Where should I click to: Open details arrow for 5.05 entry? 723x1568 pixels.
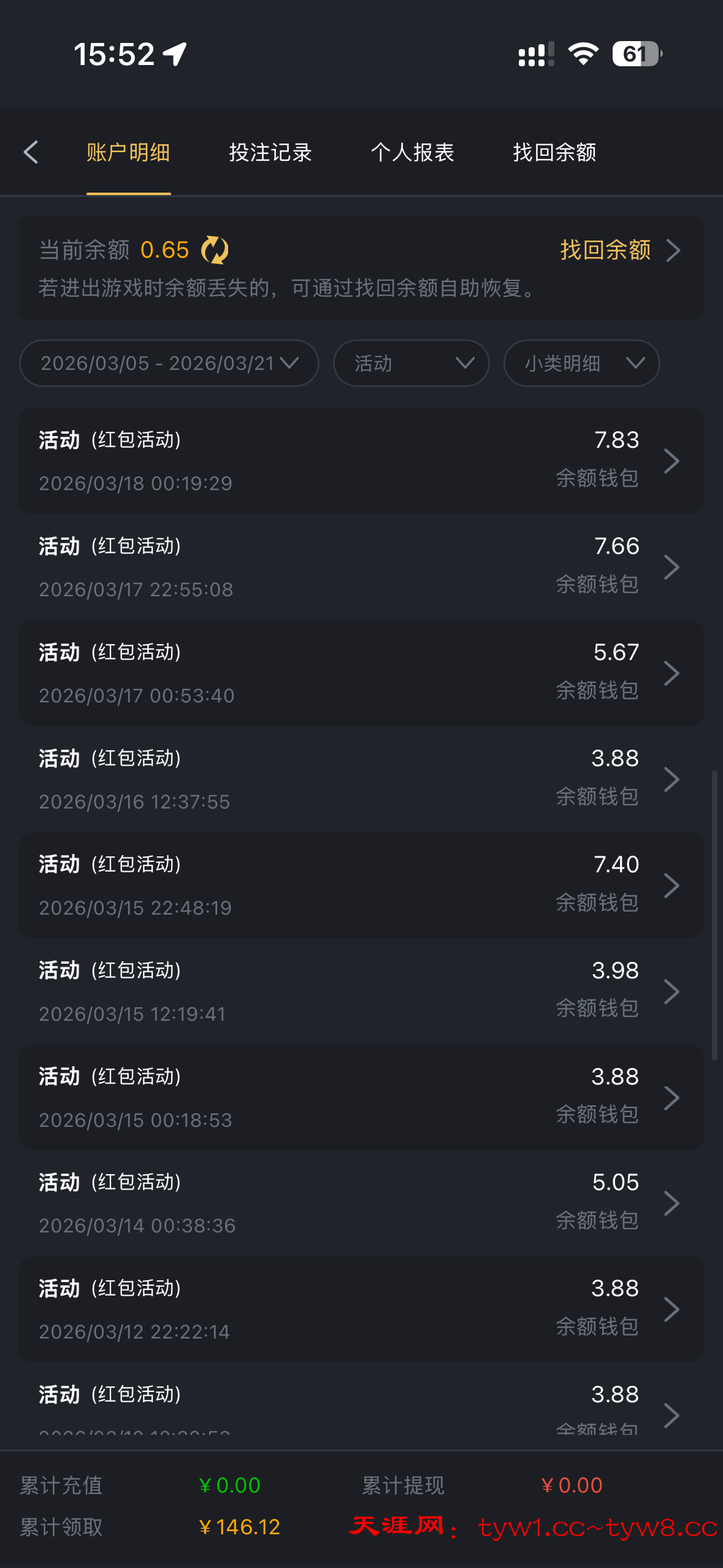click(672, 1204)
